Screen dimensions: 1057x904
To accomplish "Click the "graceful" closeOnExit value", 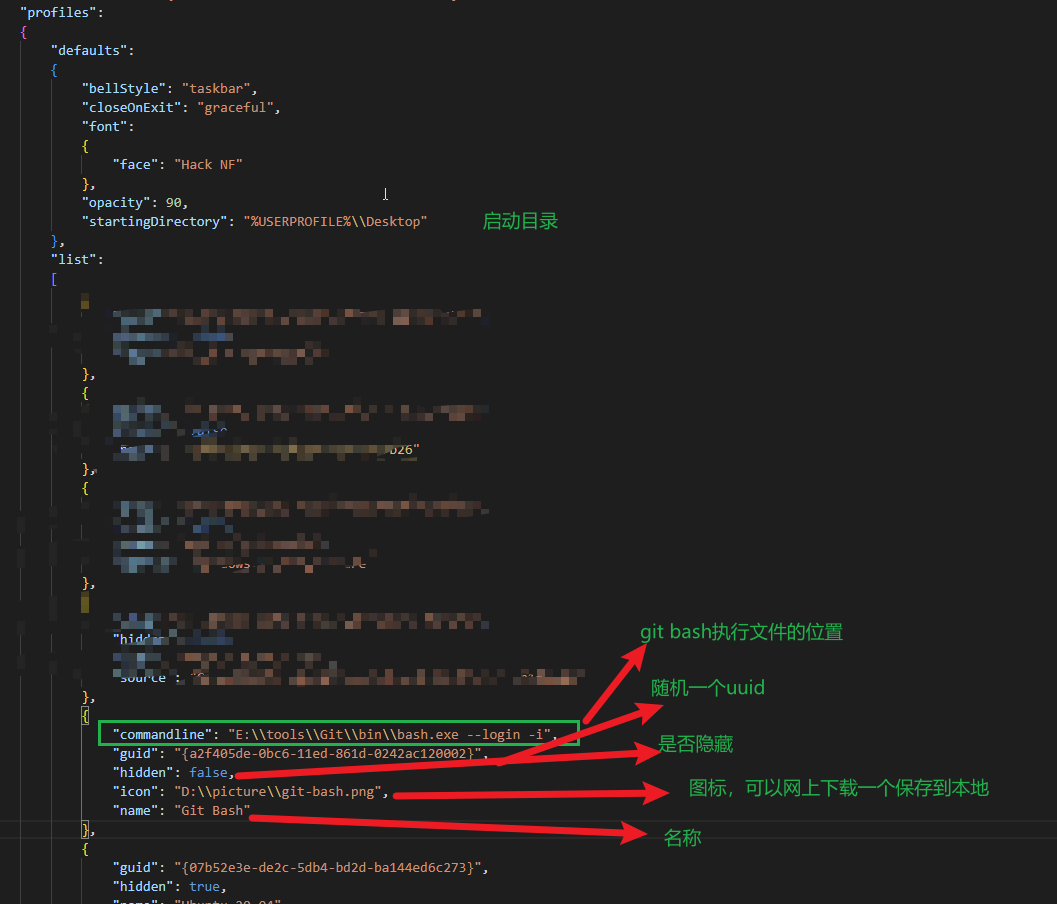I will (238, 107).
